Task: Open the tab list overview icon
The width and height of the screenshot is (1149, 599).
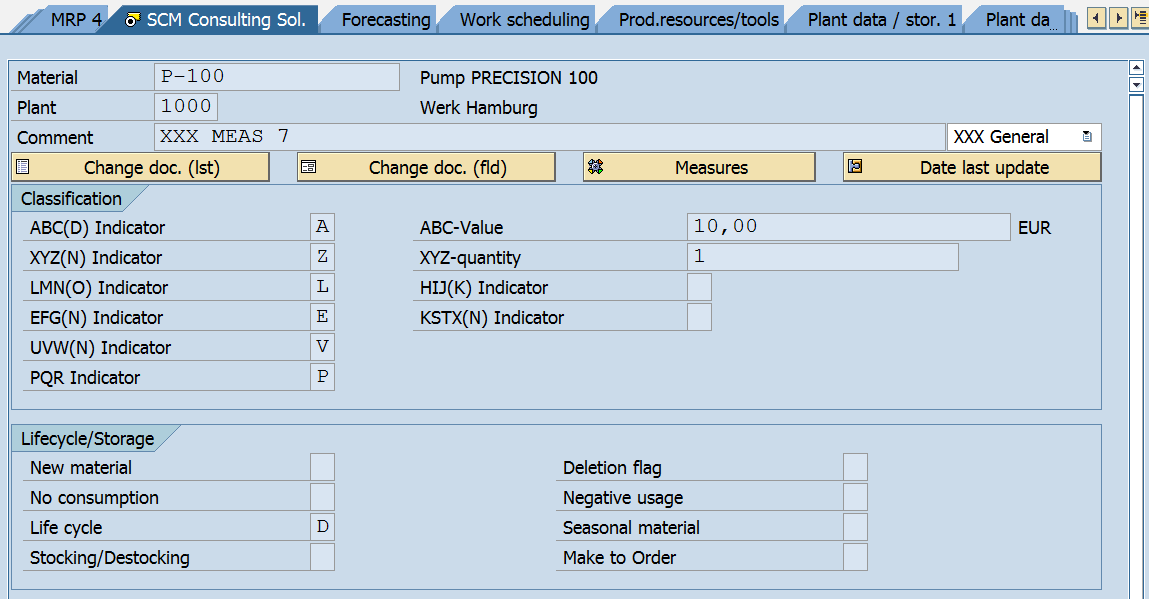Action: pyautogui.click(x=1139, y=18)
